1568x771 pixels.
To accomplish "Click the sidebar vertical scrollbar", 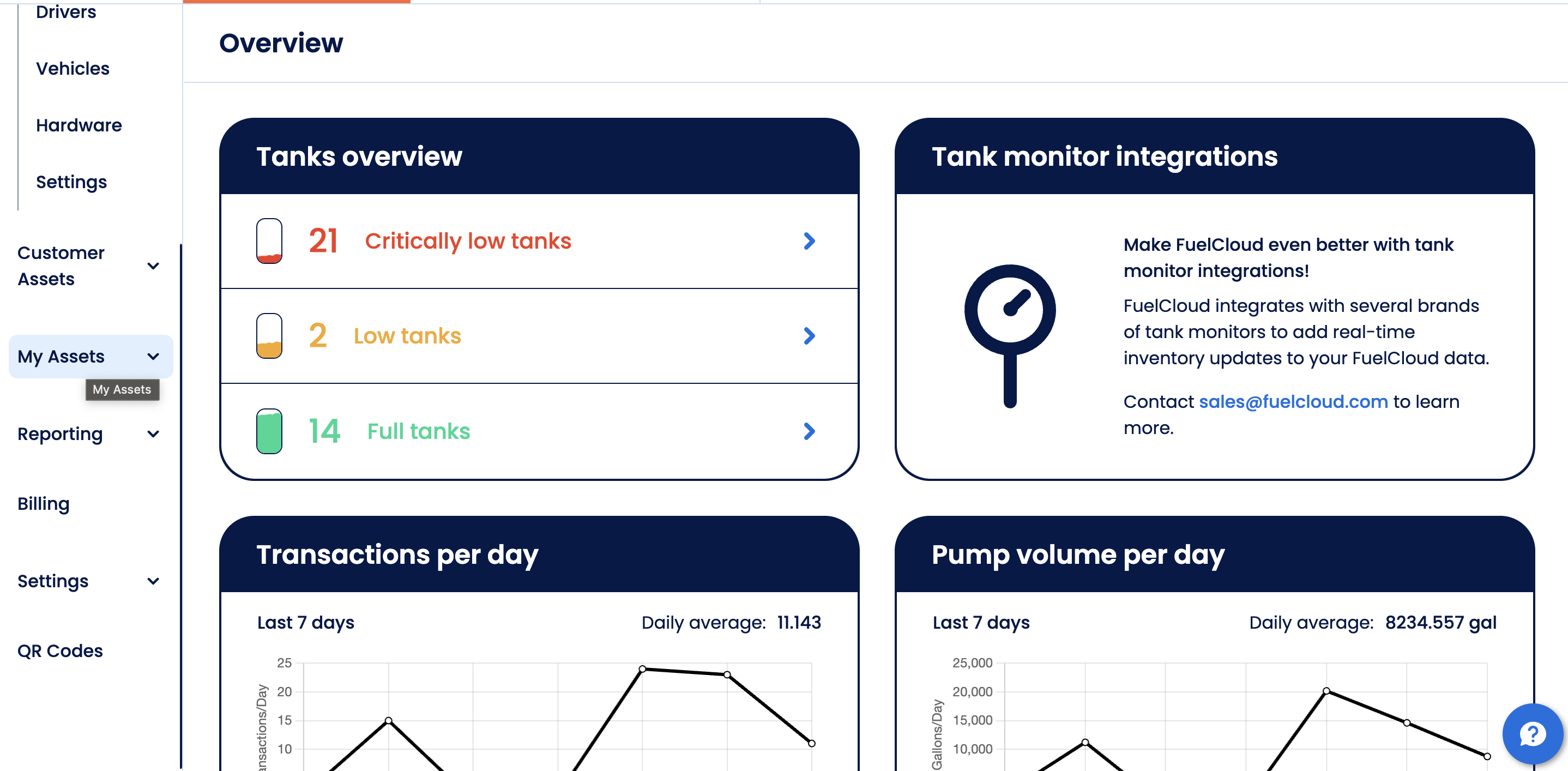I will click(181, 507).
